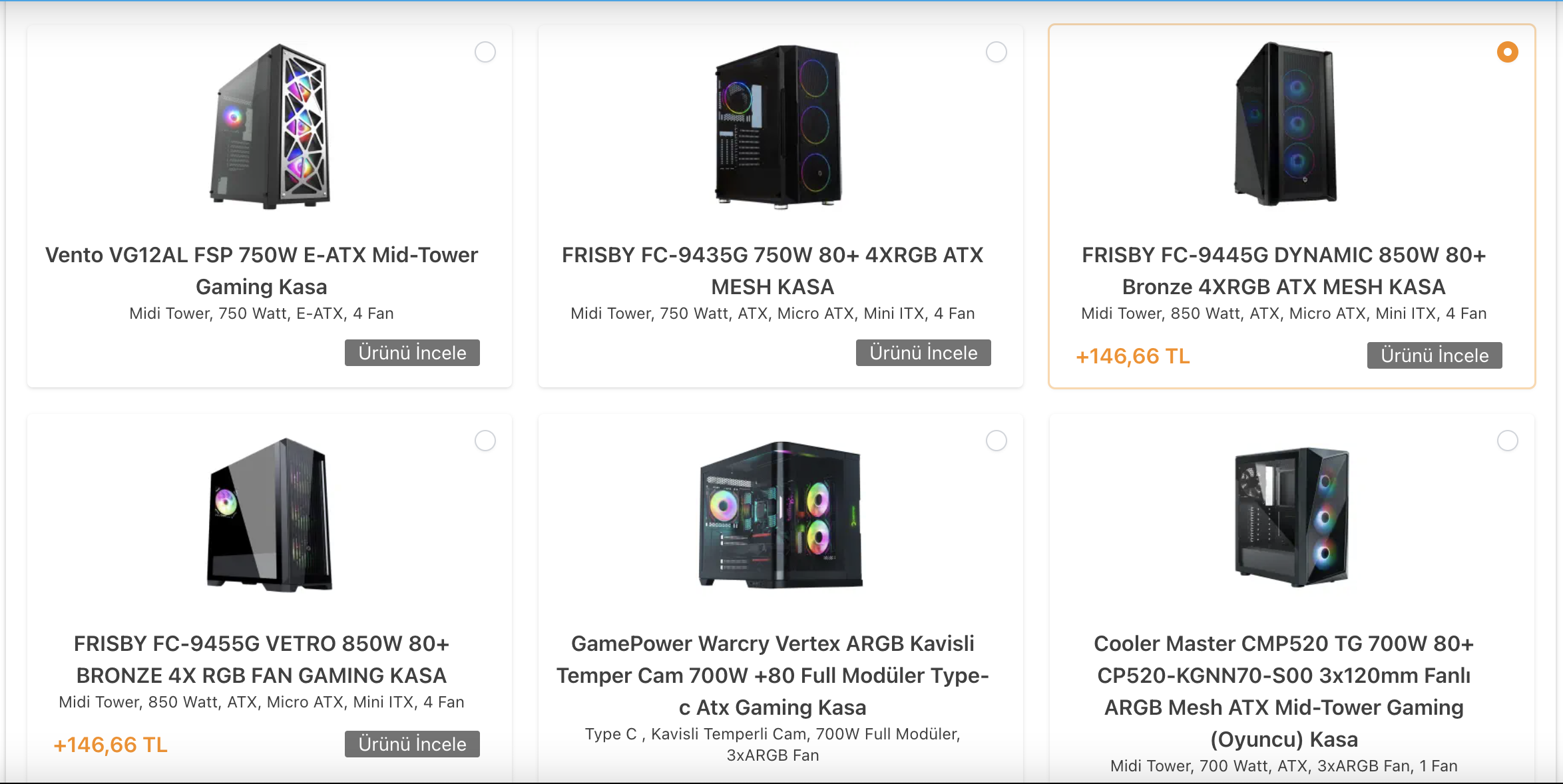View the FRISBY FC-9455G VETRO case image

point(270,514)
